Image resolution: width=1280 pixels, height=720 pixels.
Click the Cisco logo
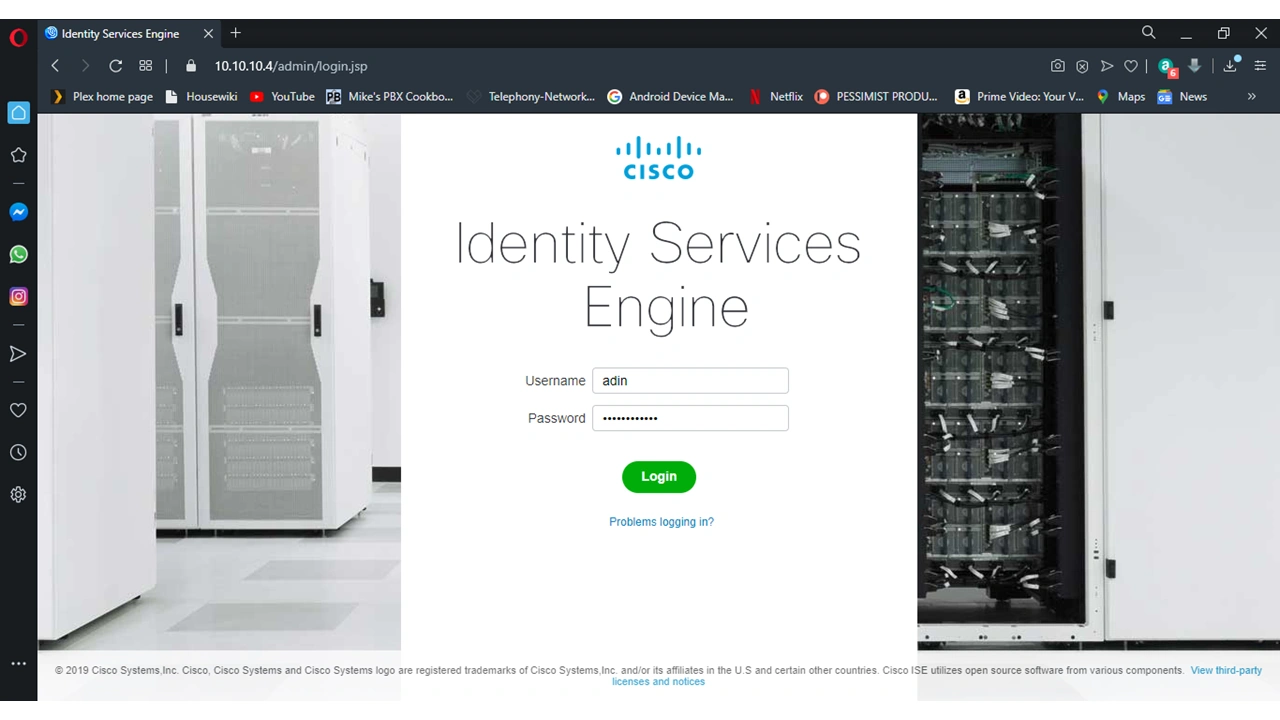pyautogui.click(x=659, y=158)
